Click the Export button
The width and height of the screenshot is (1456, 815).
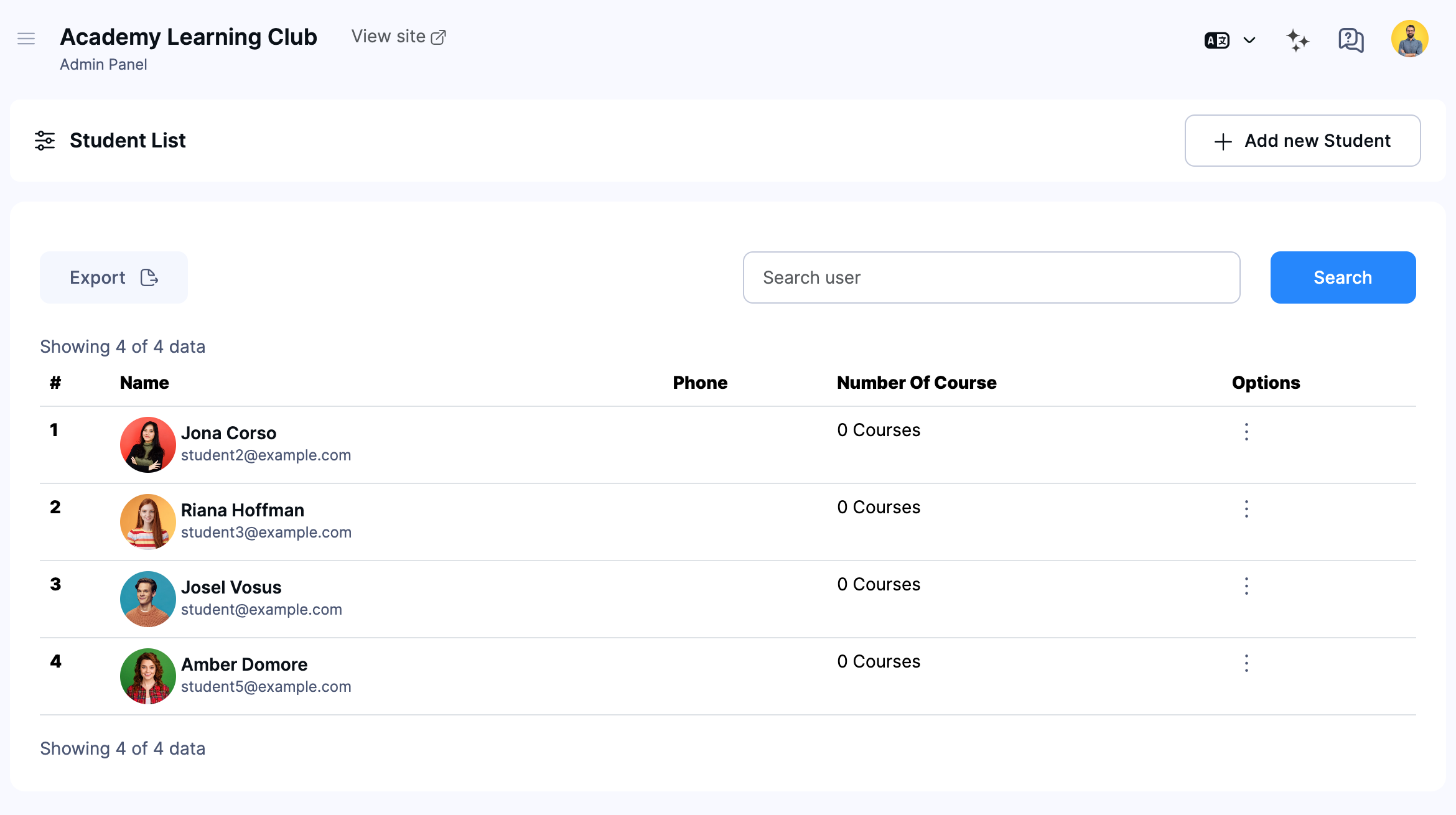click(x=113, y=277)
